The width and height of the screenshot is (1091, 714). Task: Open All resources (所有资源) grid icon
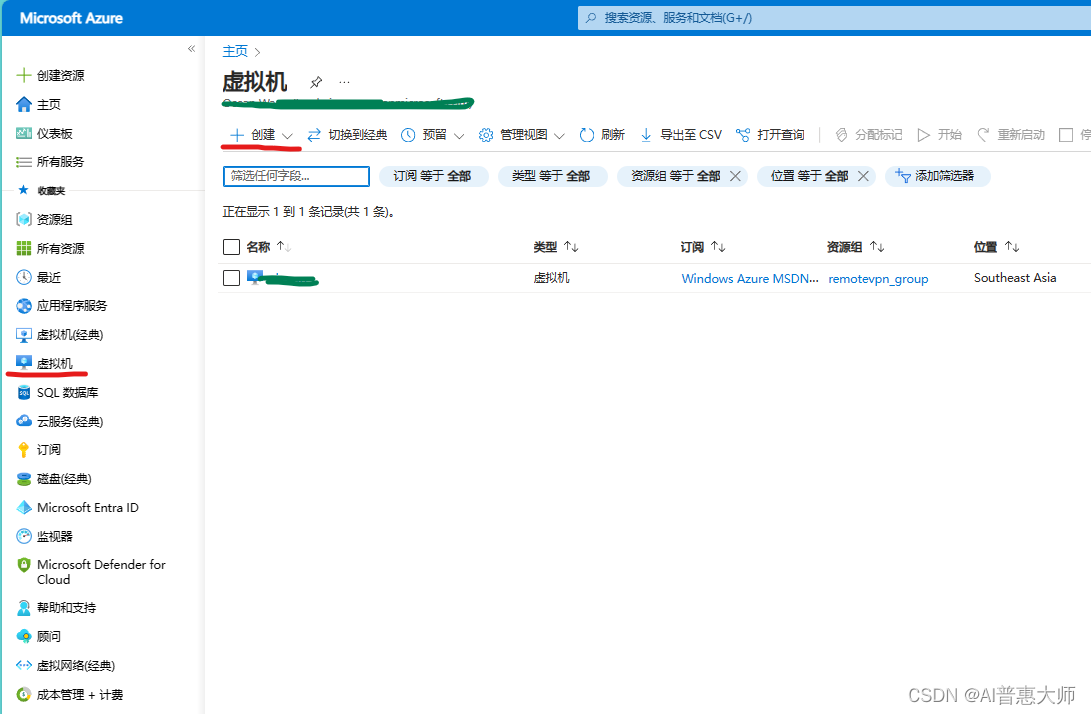pyautogui.click(x=24, y=248)
